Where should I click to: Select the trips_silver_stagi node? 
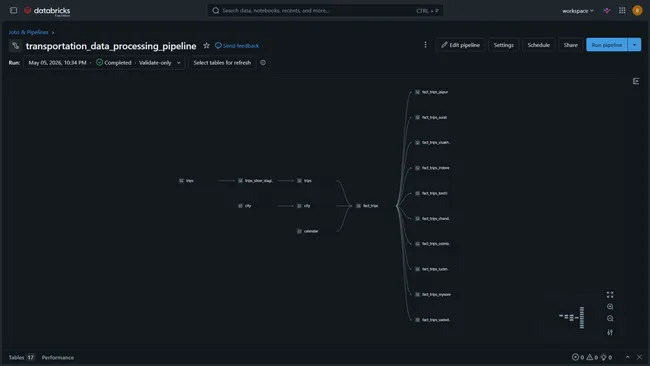pyautogui.click(x=255, y=181)
